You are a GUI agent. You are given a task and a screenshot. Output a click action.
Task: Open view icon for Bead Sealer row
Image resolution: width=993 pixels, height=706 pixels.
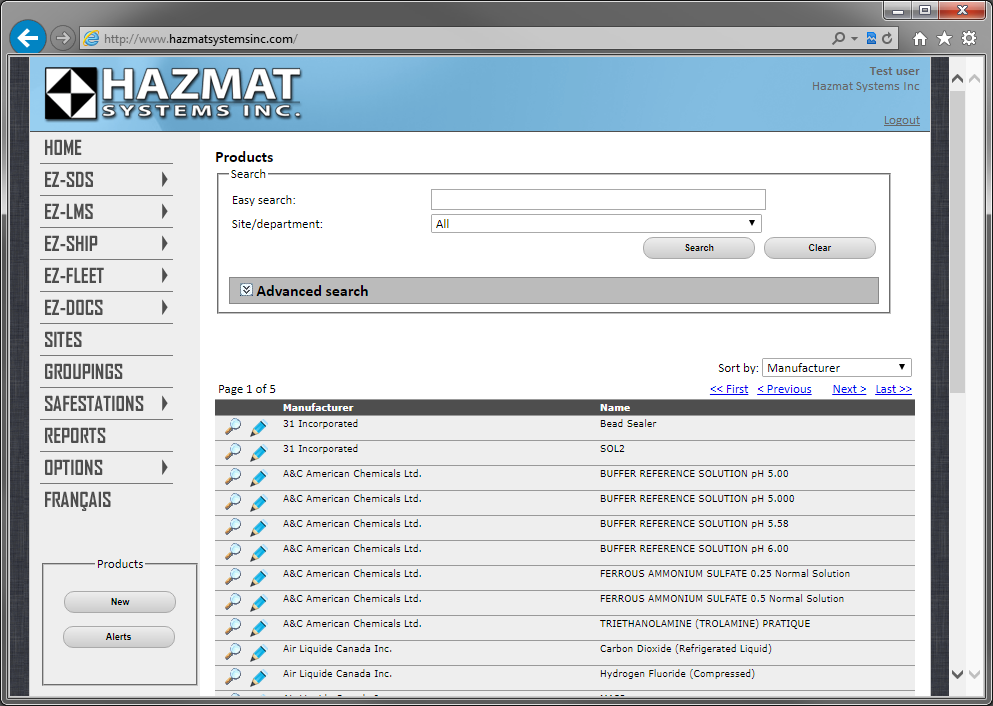coord(232,427)
